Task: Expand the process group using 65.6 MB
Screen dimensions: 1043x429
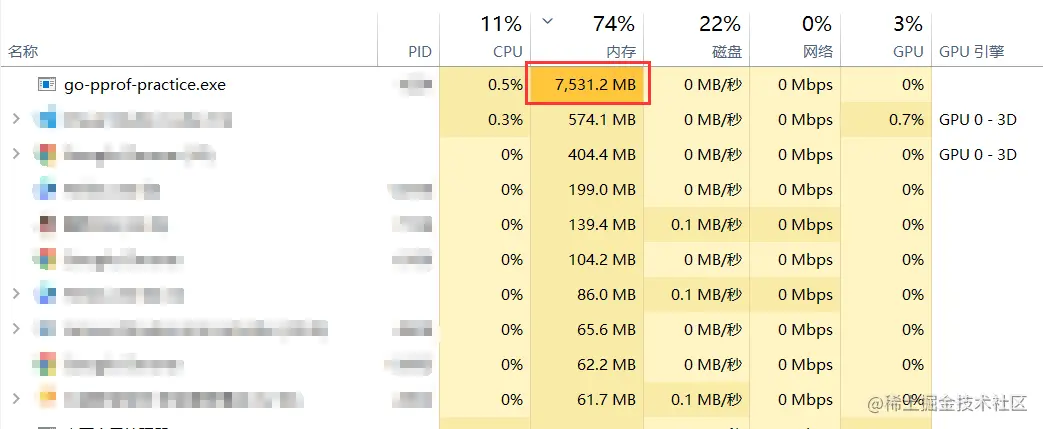Action: click(x=15, y=330)
